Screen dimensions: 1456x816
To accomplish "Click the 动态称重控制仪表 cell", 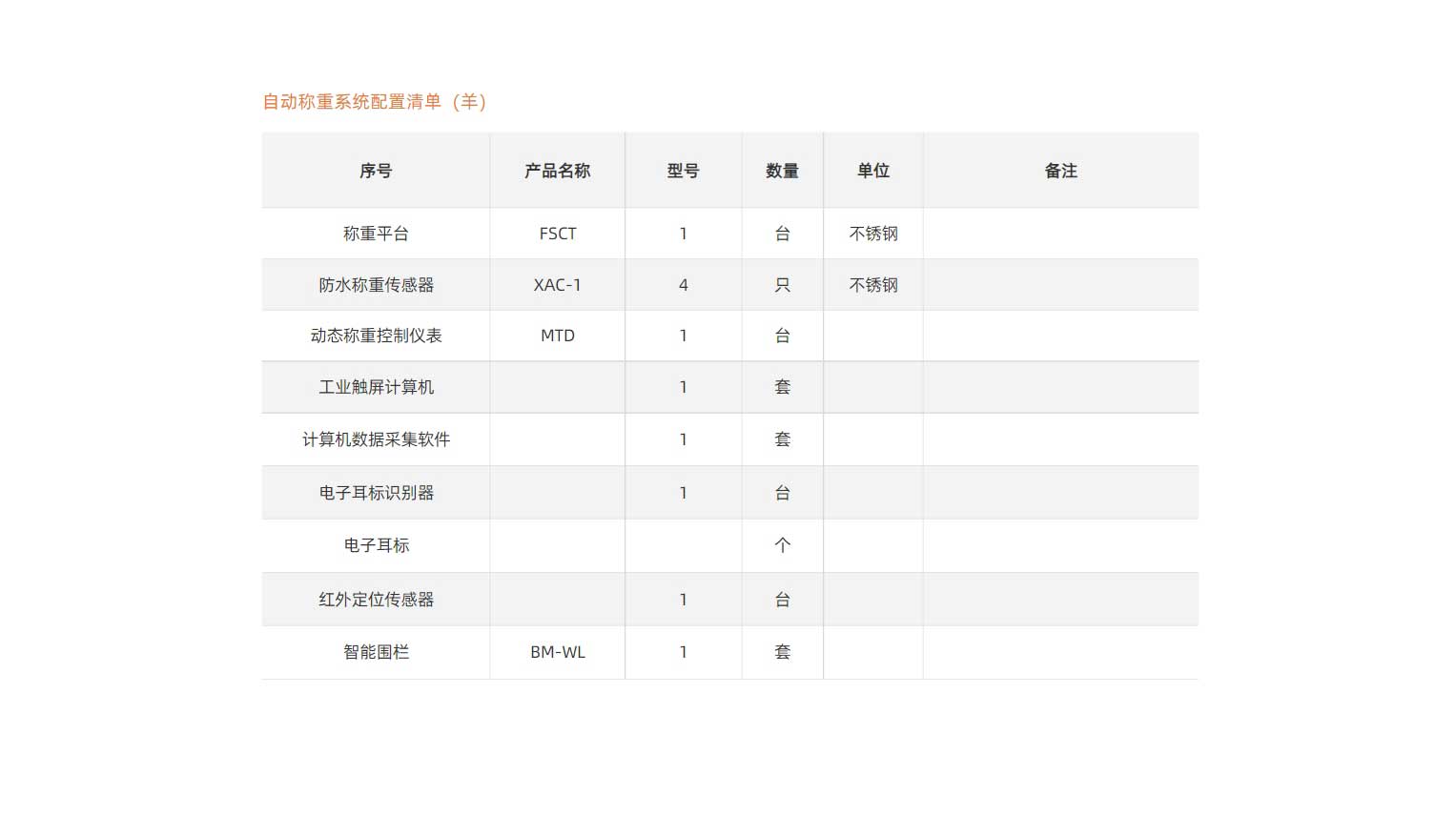I will click(376, 336).
